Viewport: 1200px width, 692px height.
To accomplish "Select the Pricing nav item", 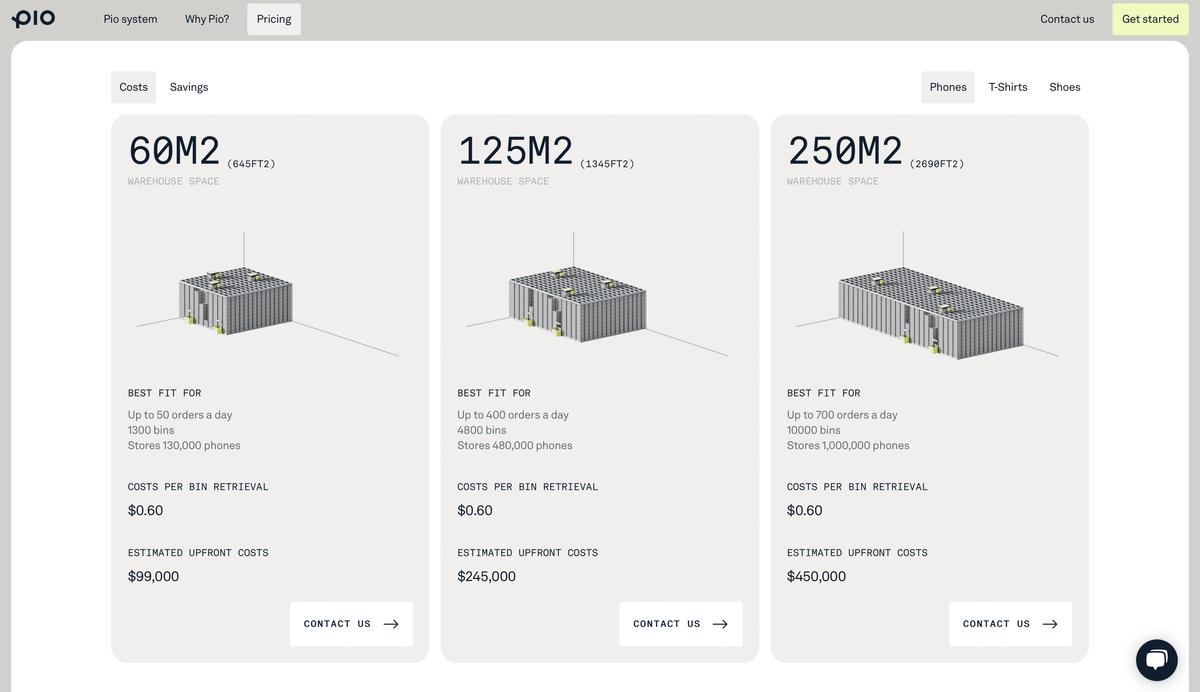I will (274, 19).
